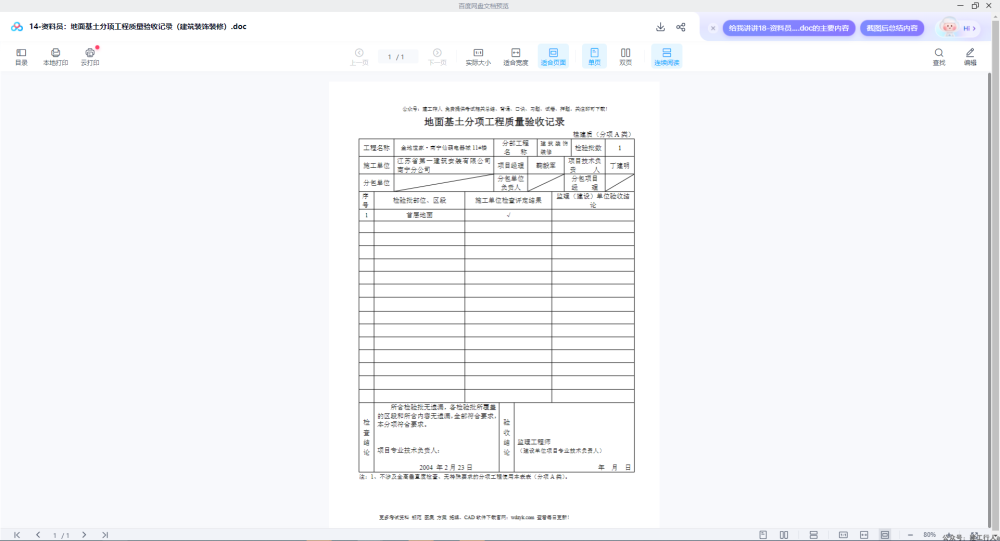Open the 云打印 cloud print option
1000x541 pixels.
(90, 56)
